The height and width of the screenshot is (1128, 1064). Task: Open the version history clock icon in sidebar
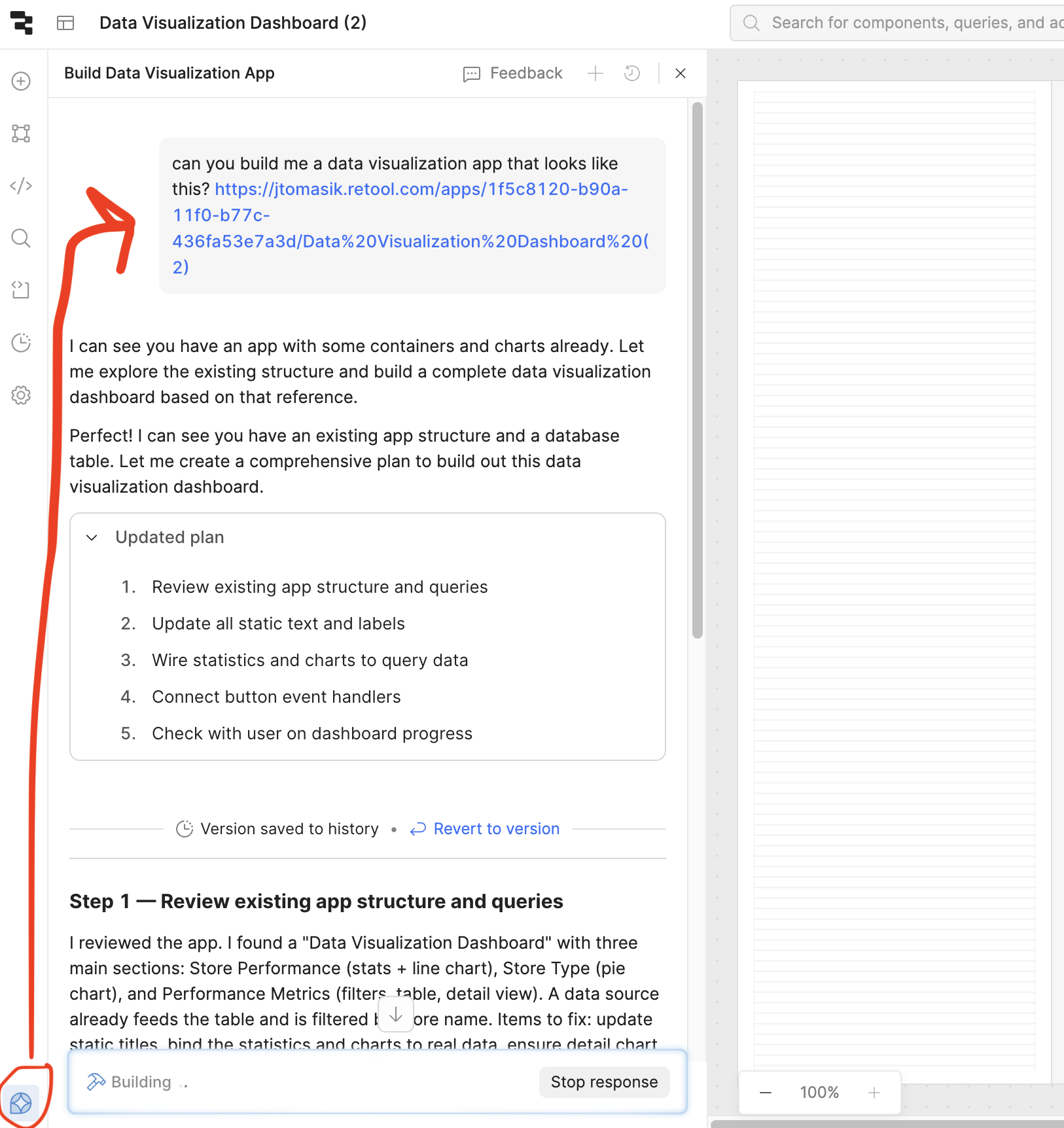coord(21,343)
